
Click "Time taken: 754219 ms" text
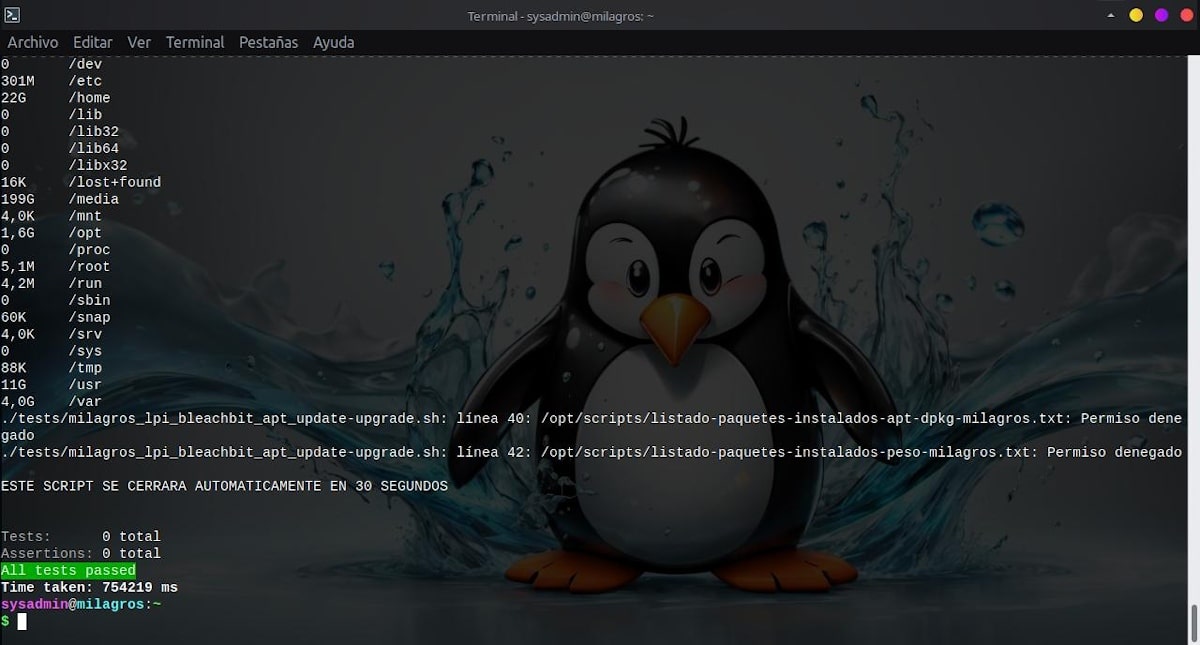[x=89, y=587]
